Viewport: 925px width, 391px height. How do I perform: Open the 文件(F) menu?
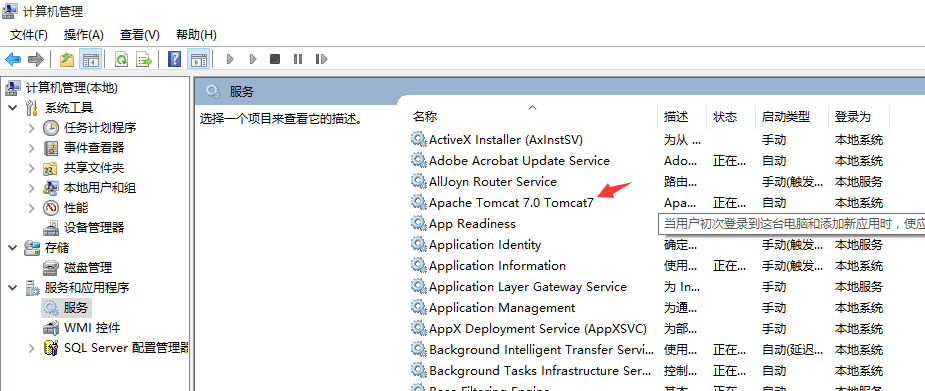(x=28, y=35)
